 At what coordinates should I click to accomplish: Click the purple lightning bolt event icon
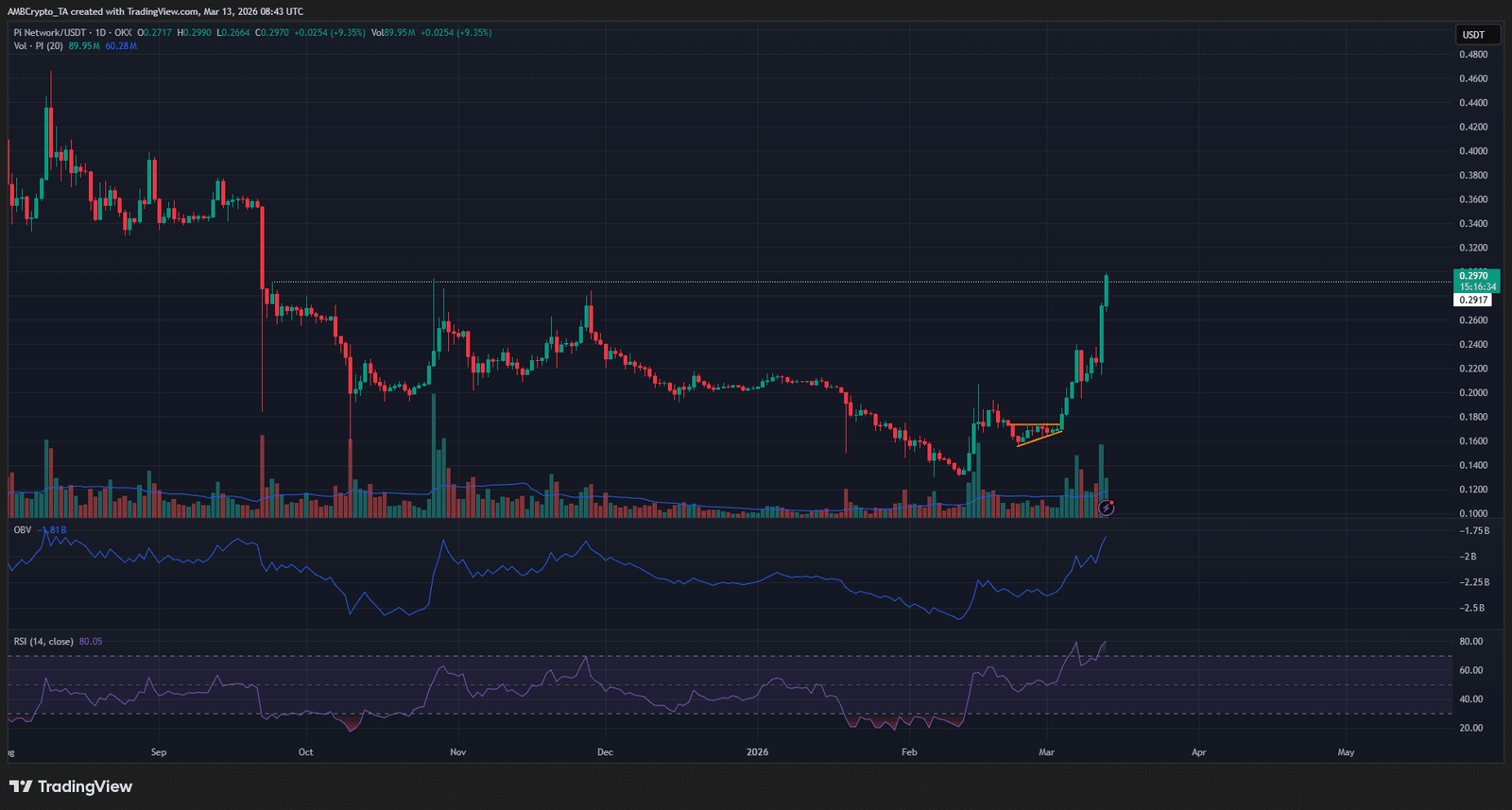(x=1106, y=508)
